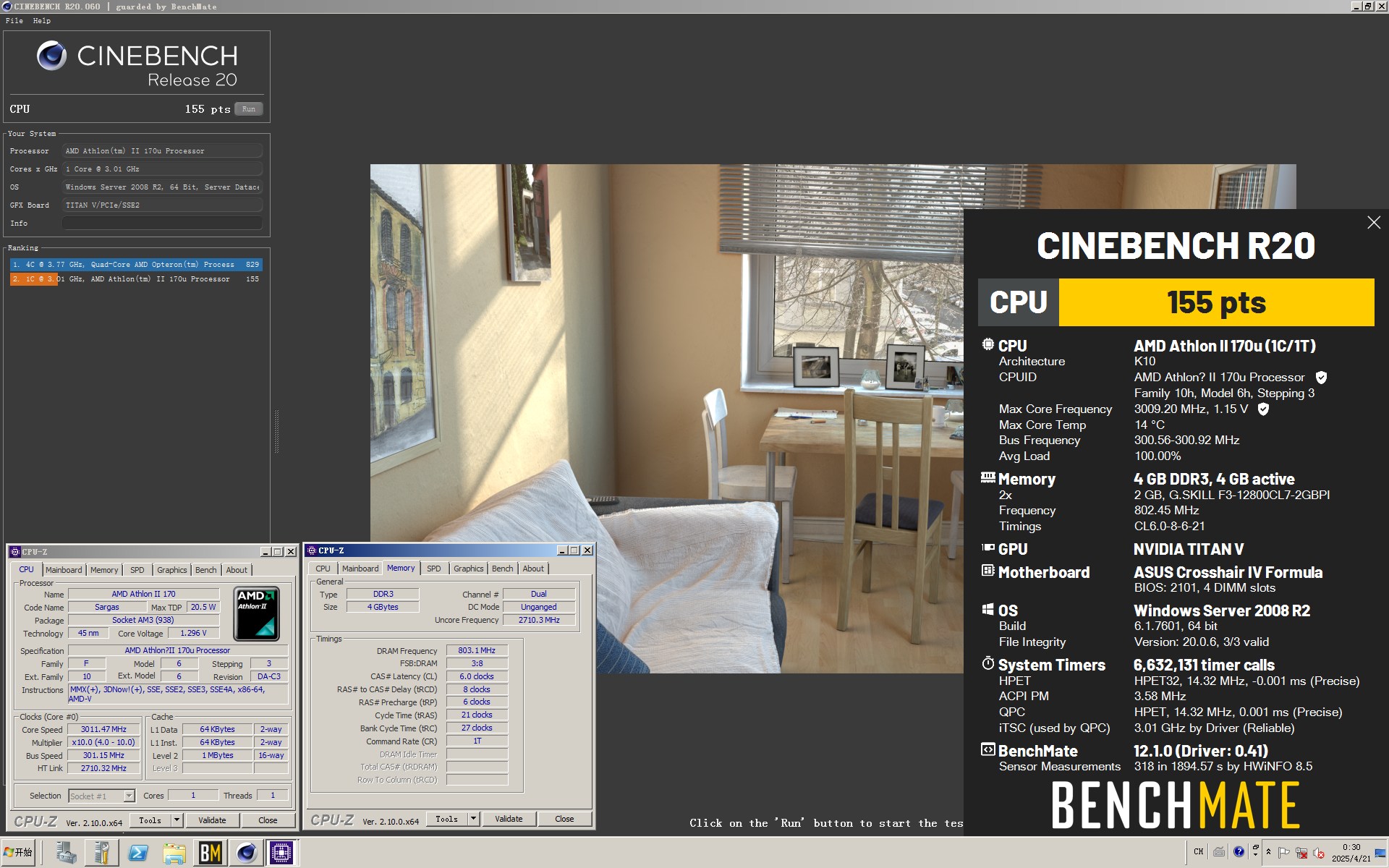Switch to Mainboard tab in left CPU-Z window
This screenshot has width=1389, height=868.
(x=64, y=570)
